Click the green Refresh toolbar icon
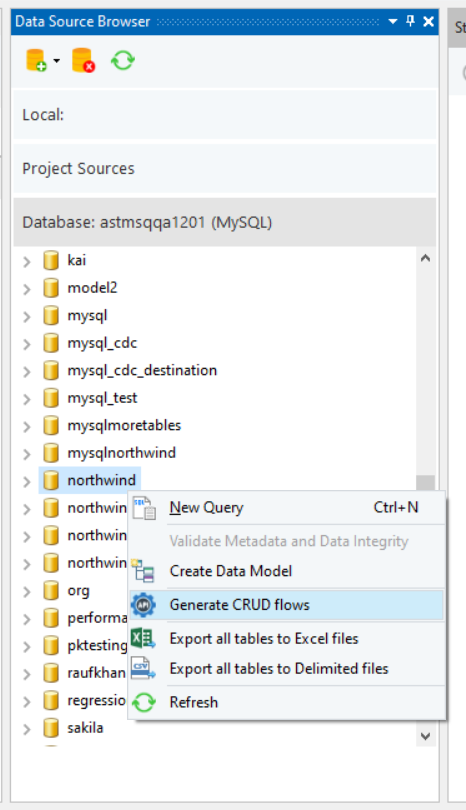The width and height of the screenshot is (466, 810). point(123,60)
